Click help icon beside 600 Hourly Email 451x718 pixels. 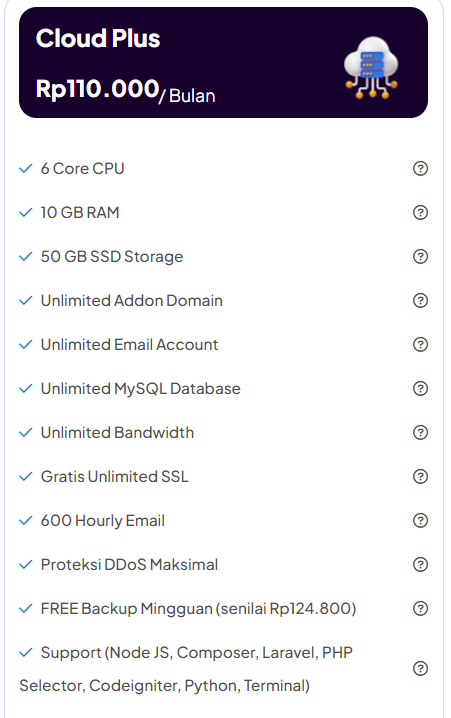pos(420,520)
